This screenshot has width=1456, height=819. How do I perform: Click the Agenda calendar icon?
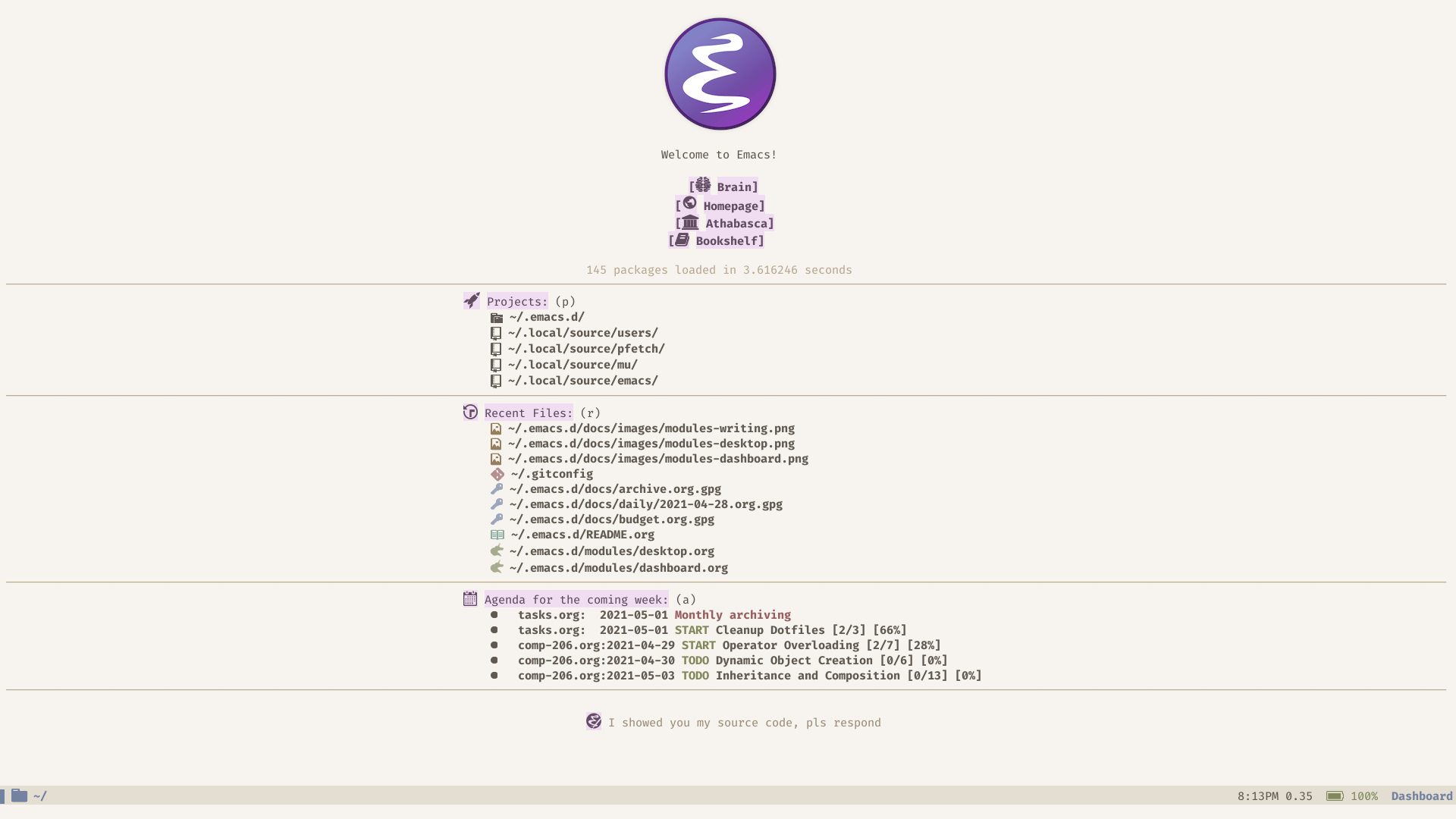(x=469, y=598)
